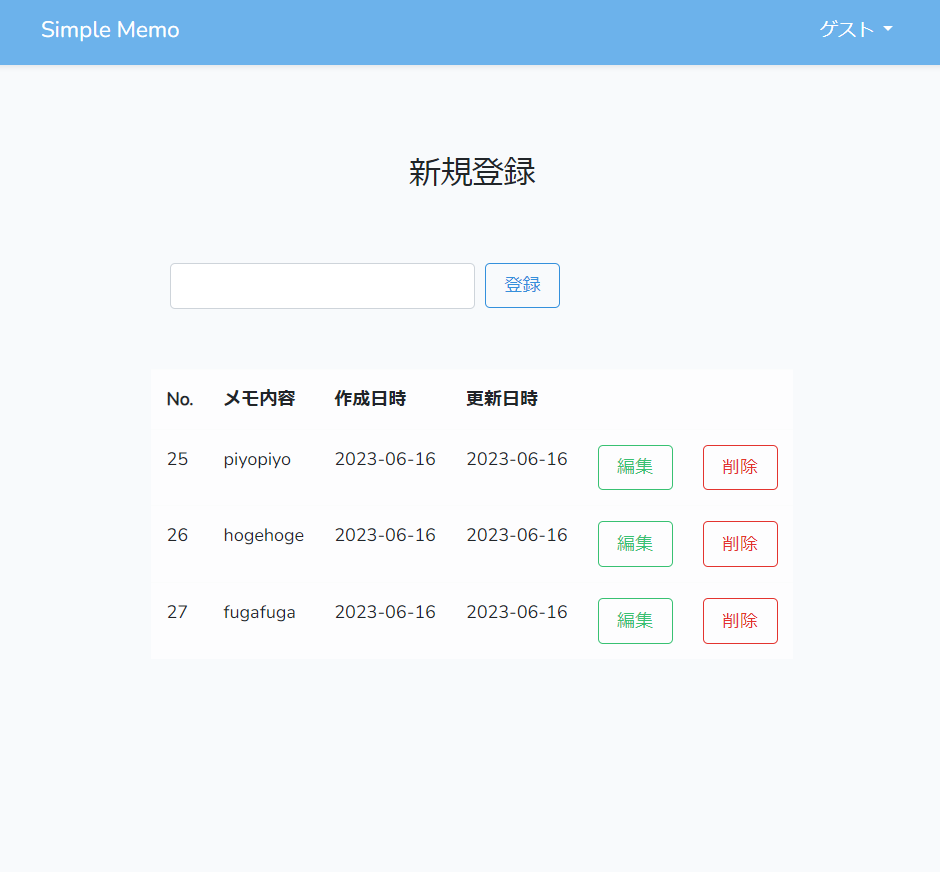Expand the guest user menu in navbar
This screenshot has height=872, width=940.
coord(855,30)
